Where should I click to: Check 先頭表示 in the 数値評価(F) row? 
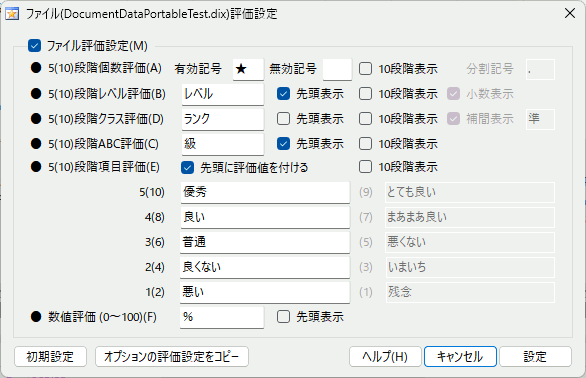click(283, 317)
